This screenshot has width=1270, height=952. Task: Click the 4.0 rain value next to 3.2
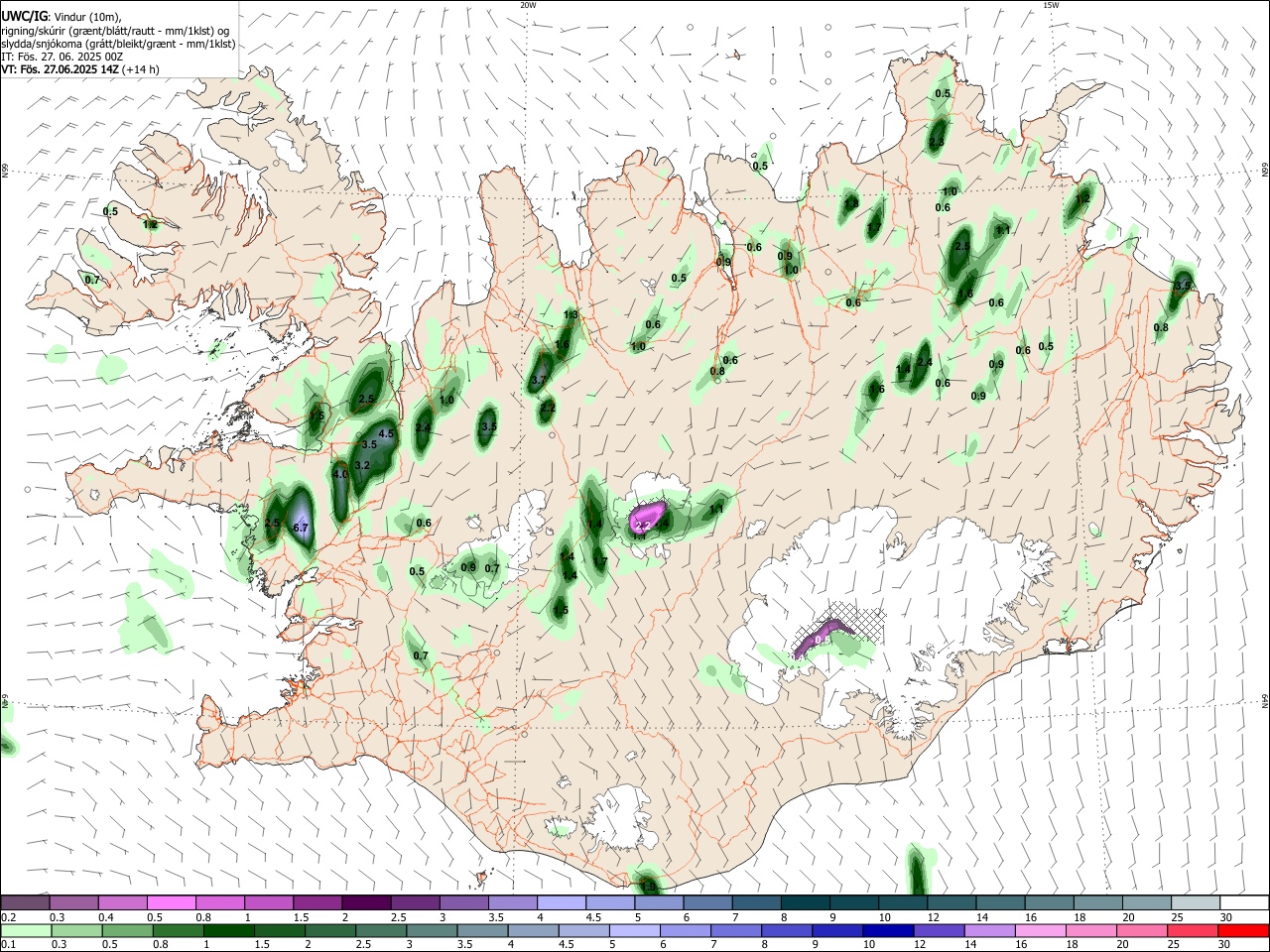tap(339, 474)
